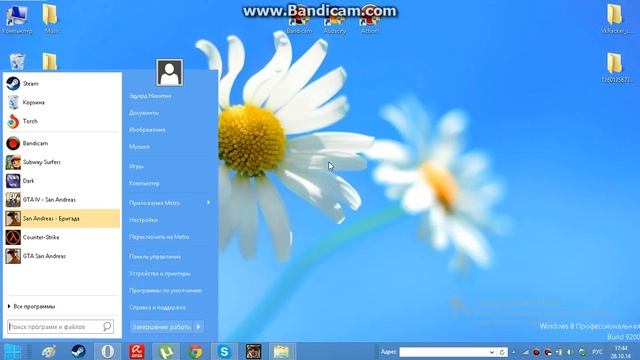The image size is (640, 360).
Task: Start Subway Surfers from the Start menu
Action: click(x=62, y=162)
